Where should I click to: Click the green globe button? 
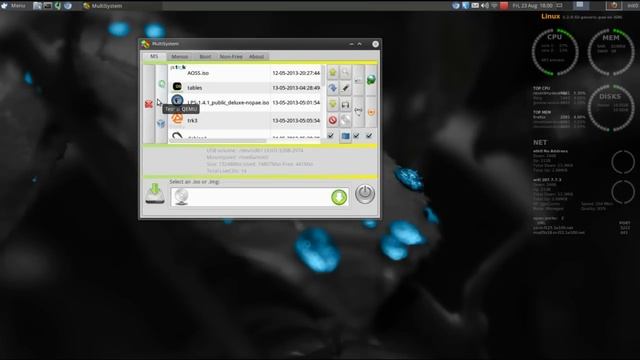(371, 80)
